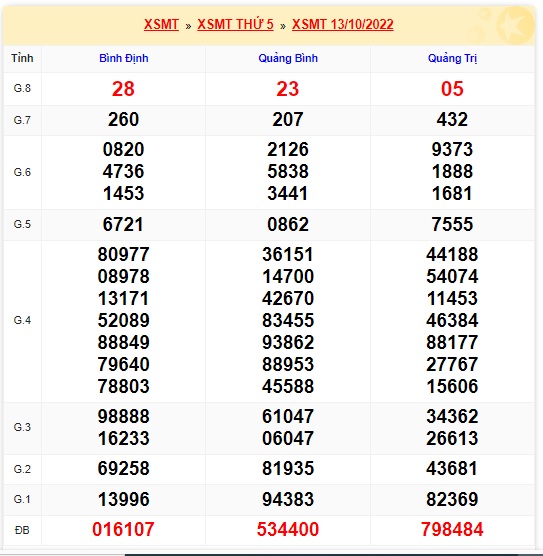Open the XSMT breadcrumb link
This screenshot has height=556, width=543.
click(x=161, y=24)
